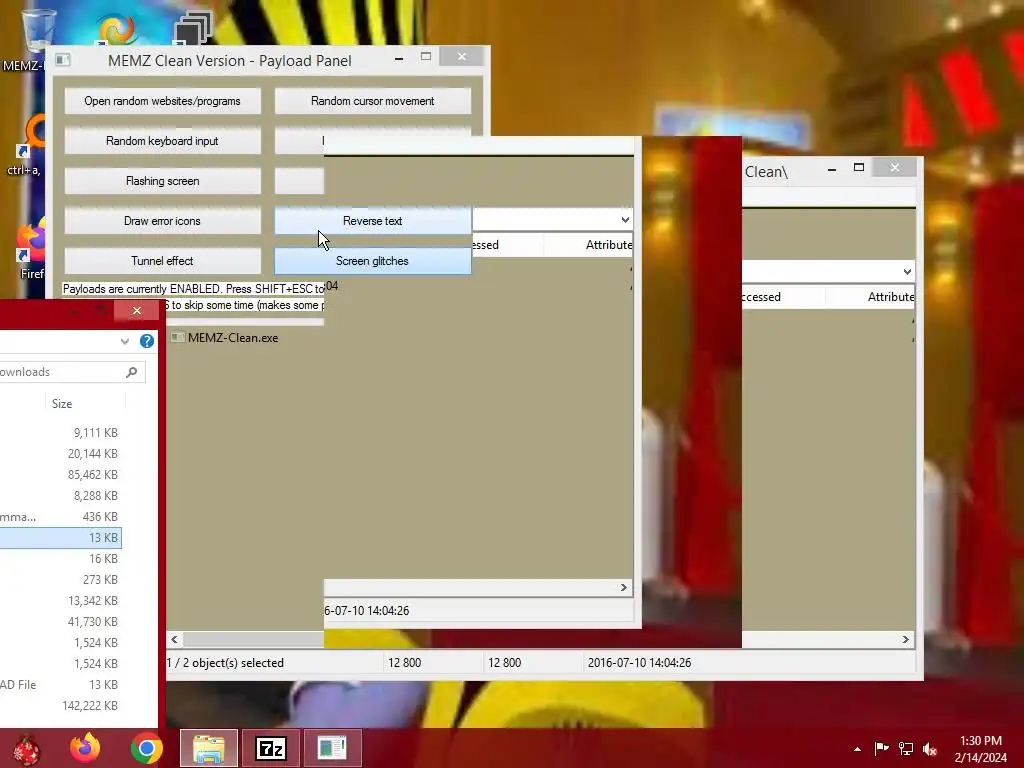Select the 13 KB highlighted file row
The height and width of the screenshot is (768, 1024).
click(x=60, y=537)
